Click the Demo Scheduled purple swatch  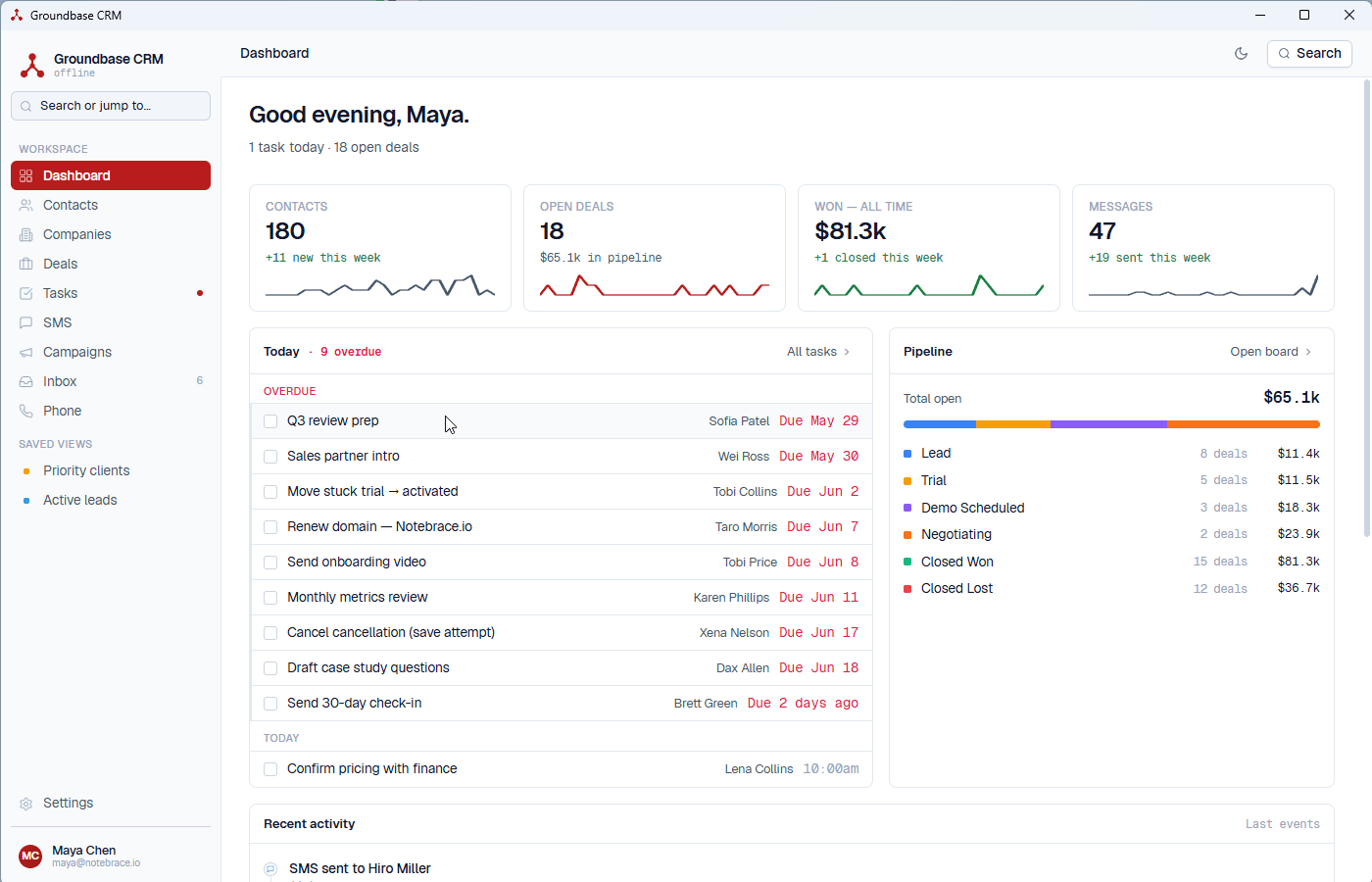pos(907,508)
